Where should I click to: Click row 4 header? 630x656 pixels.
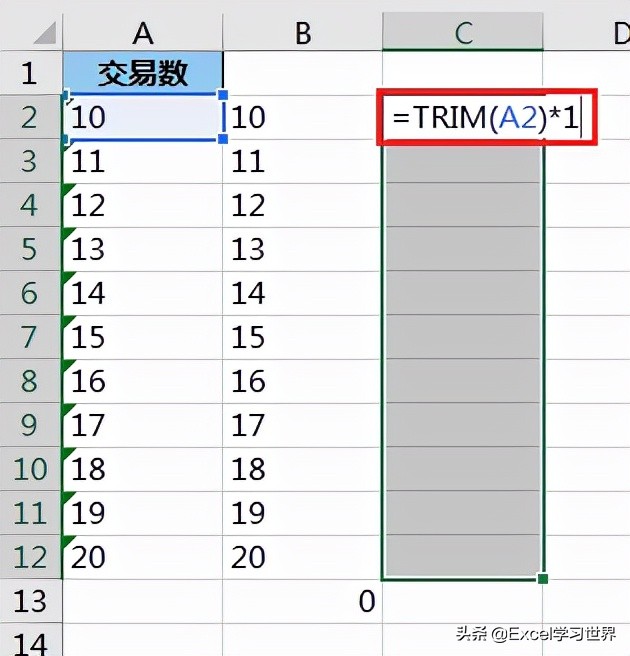(x=31, y=205)
